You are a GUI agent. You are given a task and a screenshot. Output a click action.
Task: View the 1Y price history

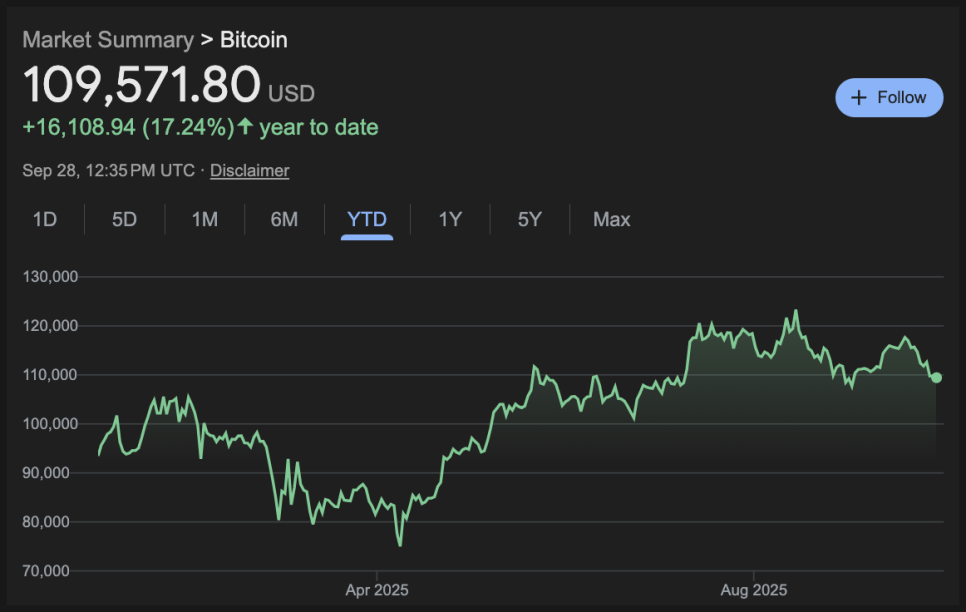[450, 219]
